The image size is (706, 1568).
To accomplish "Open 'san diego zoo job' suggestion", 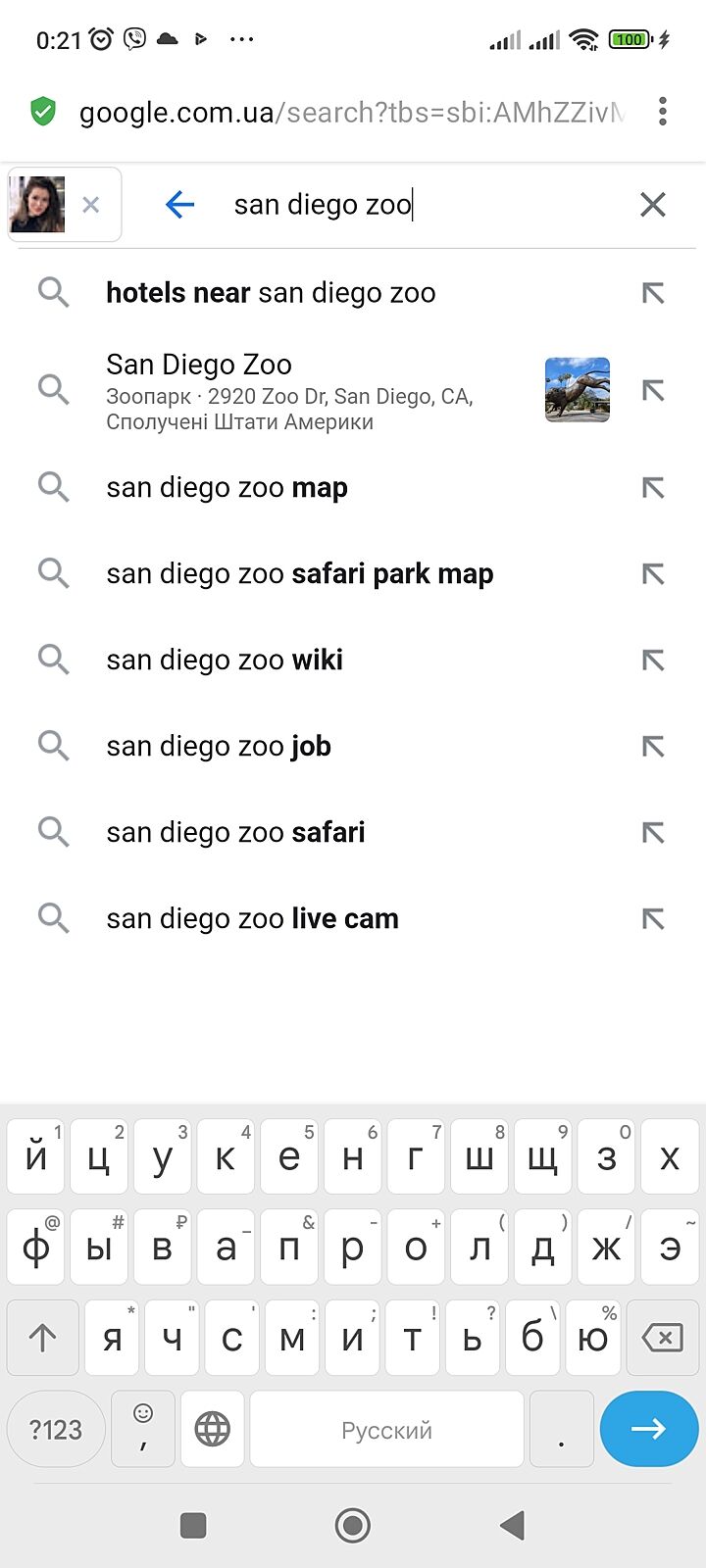I will click(x=219, y=747).
